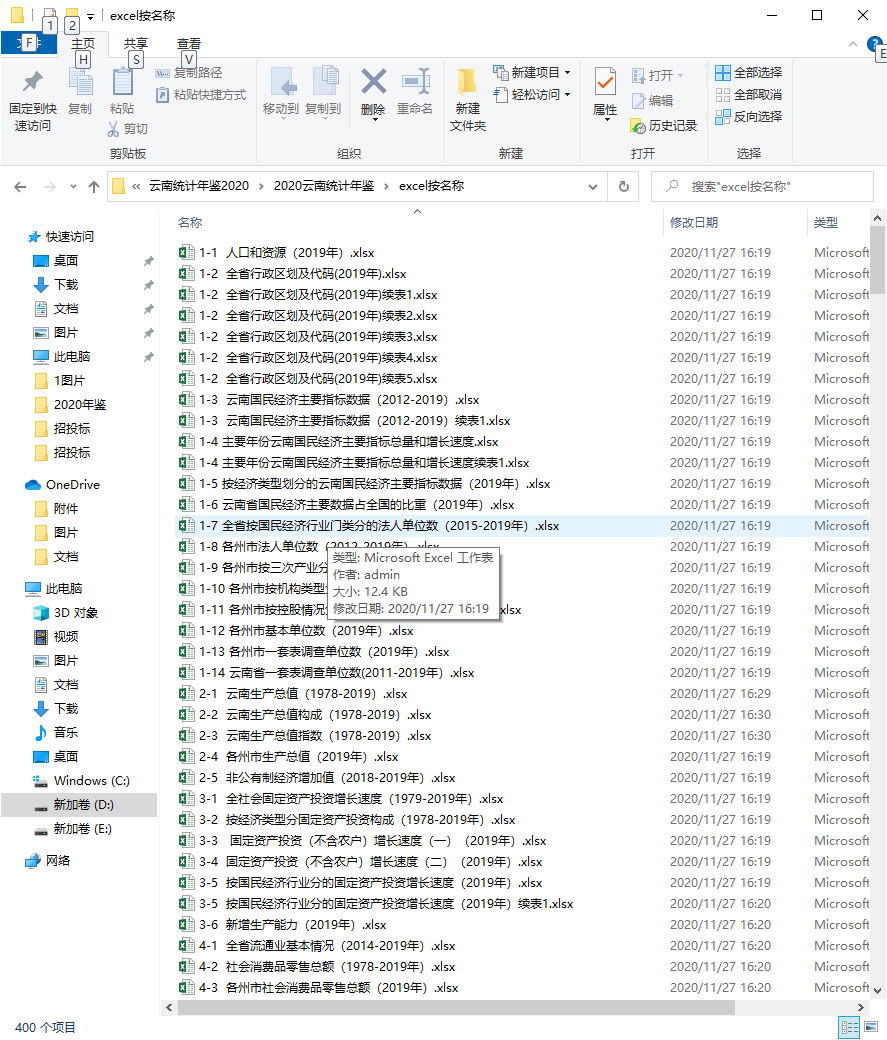Click Excel icon of 2-5 非公有制经济增加值 file

(186, 777)
